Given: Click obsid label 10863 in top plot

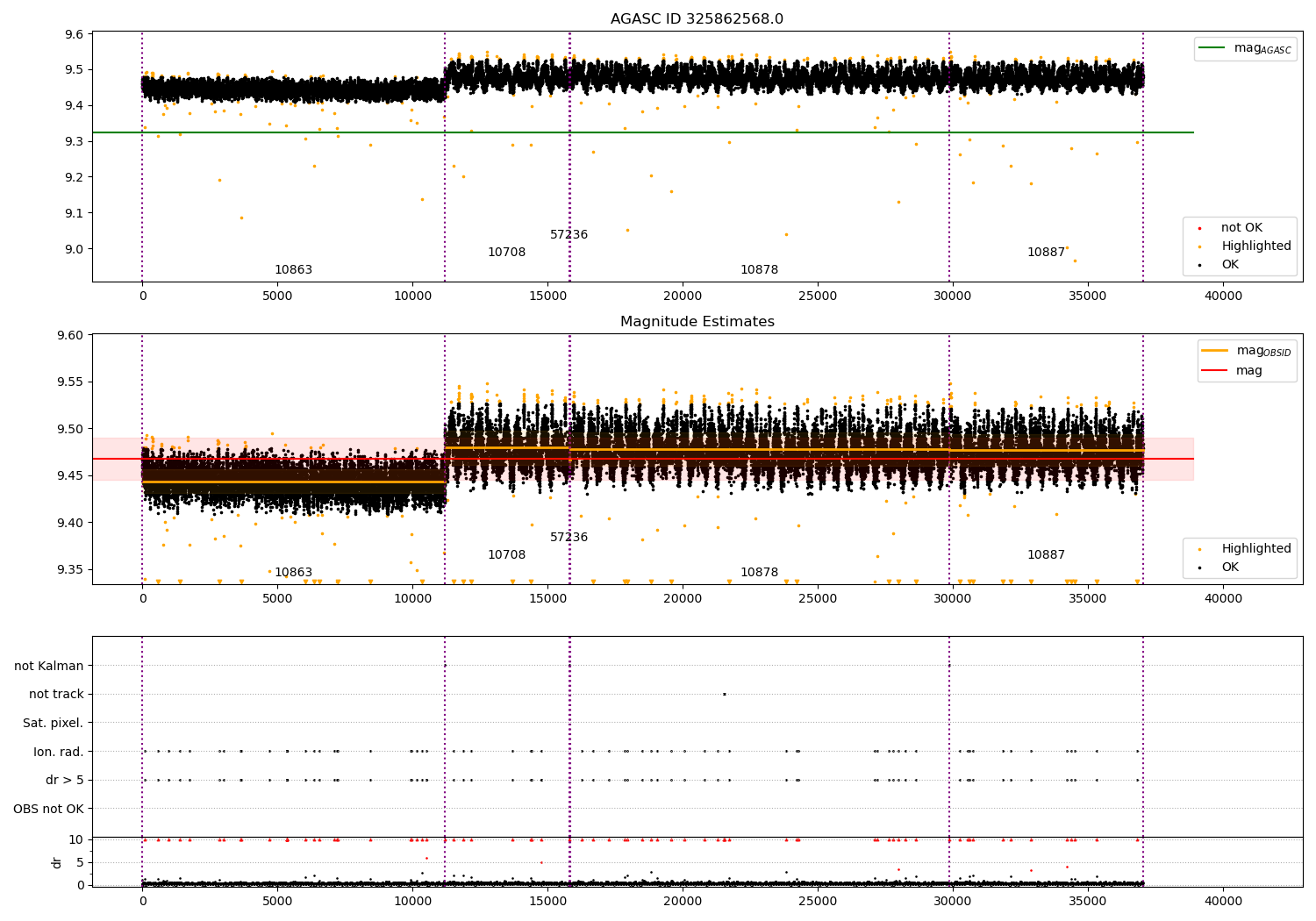Looking at the screenshot, I should (293, 270).
